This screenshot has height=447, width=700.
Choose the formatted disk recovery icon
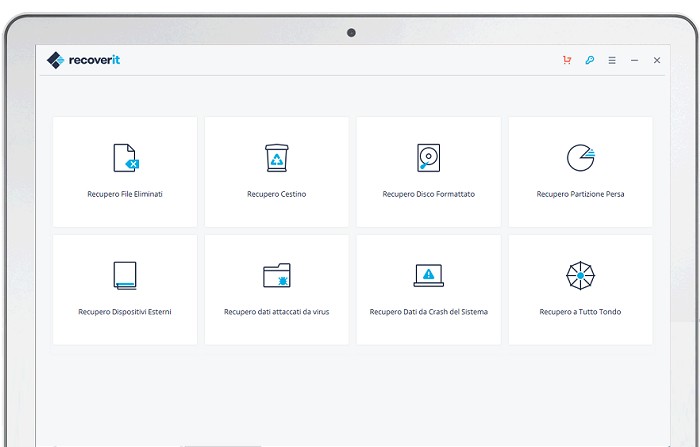429,158
